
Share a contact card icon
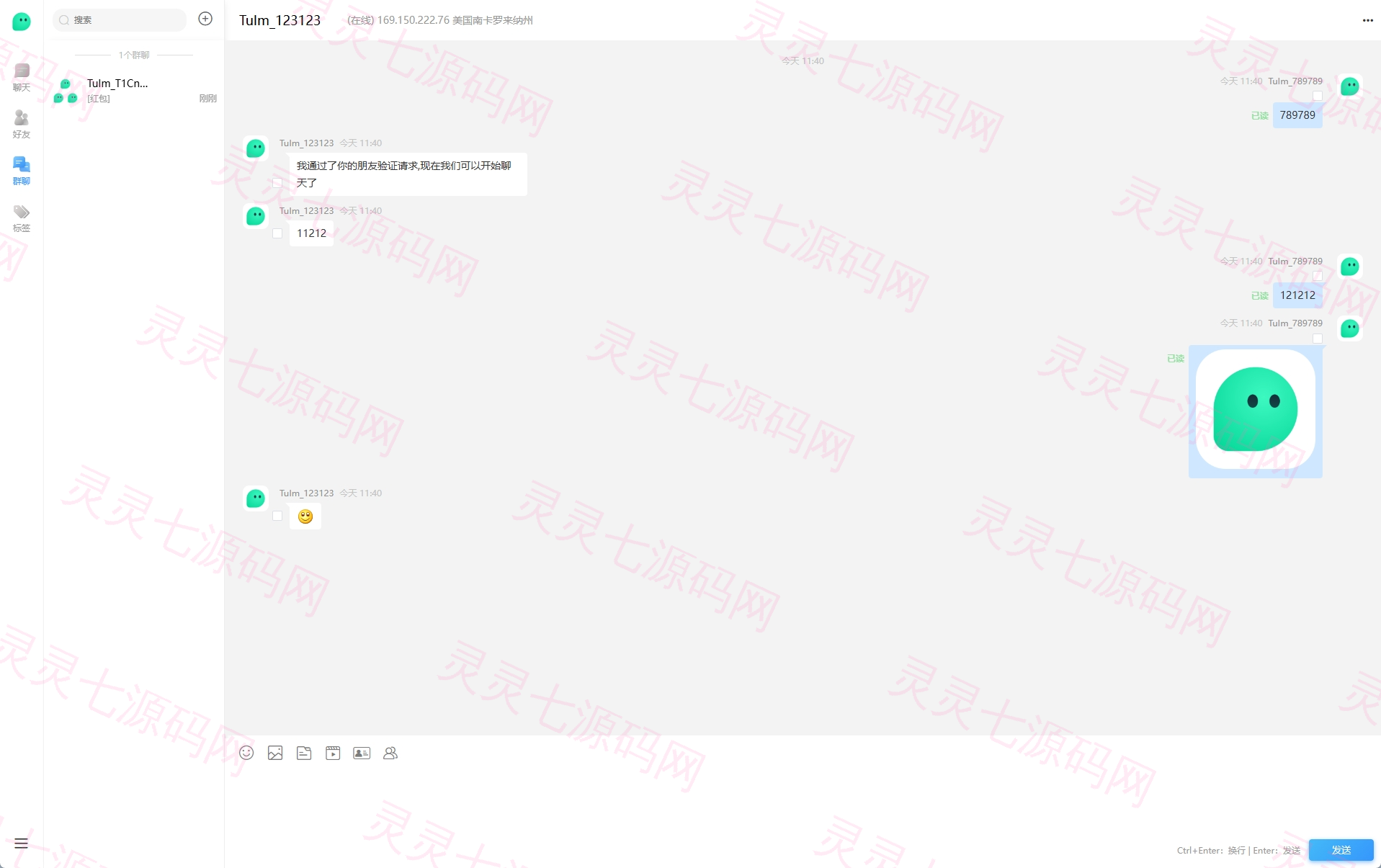click(x=362, y=753)
